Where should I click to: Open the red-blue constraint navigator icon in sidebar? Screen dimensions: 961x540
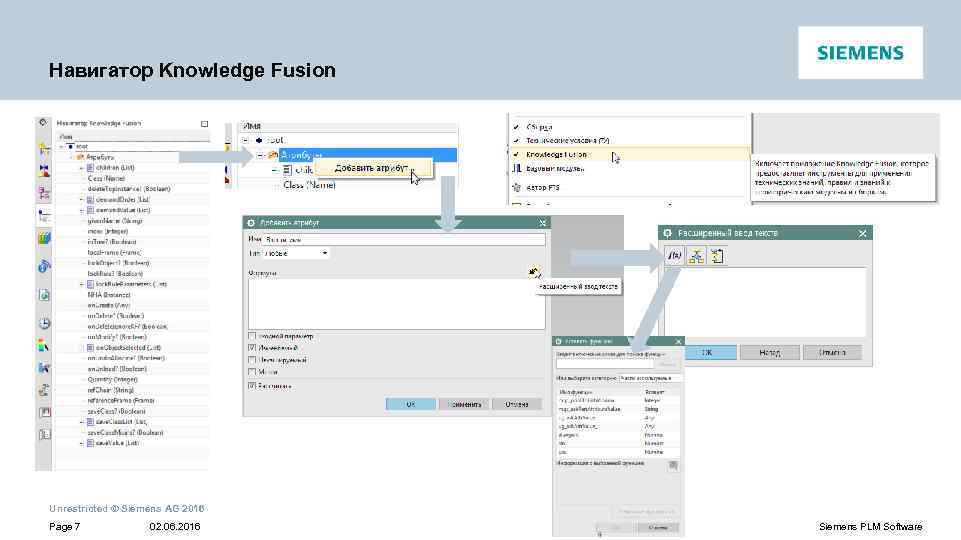pos(44,171)
